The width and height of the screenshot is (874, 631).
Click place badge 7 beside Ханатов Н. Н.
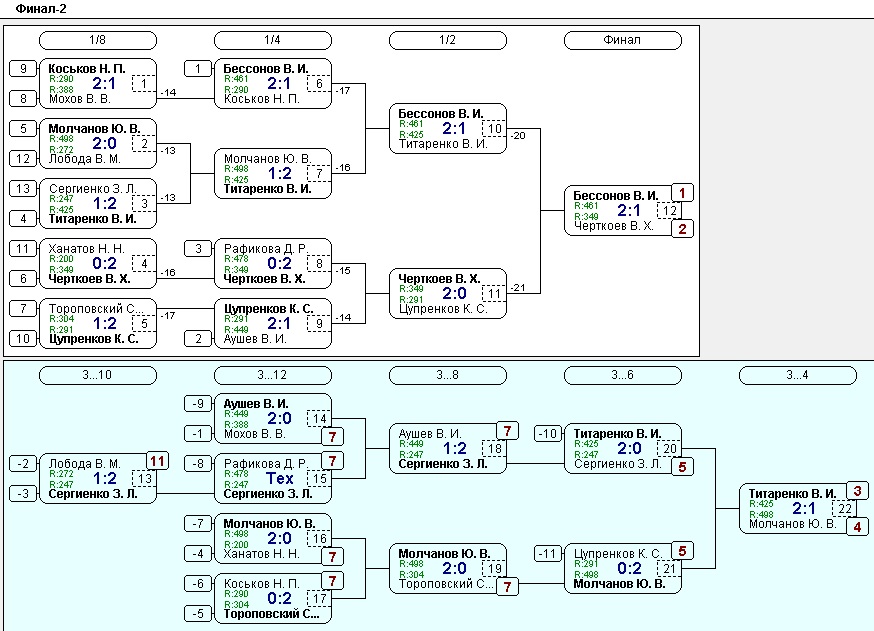click(332, 556)
